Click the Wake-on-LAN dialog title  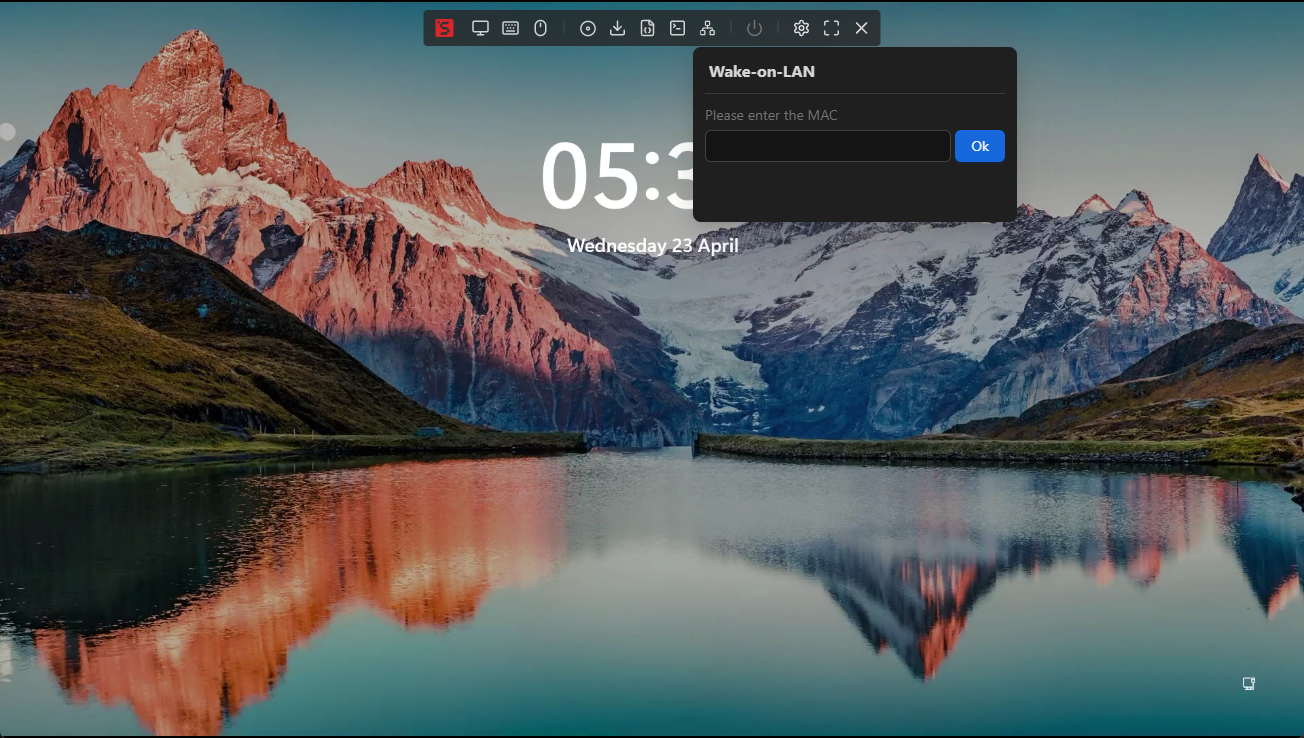762,71
